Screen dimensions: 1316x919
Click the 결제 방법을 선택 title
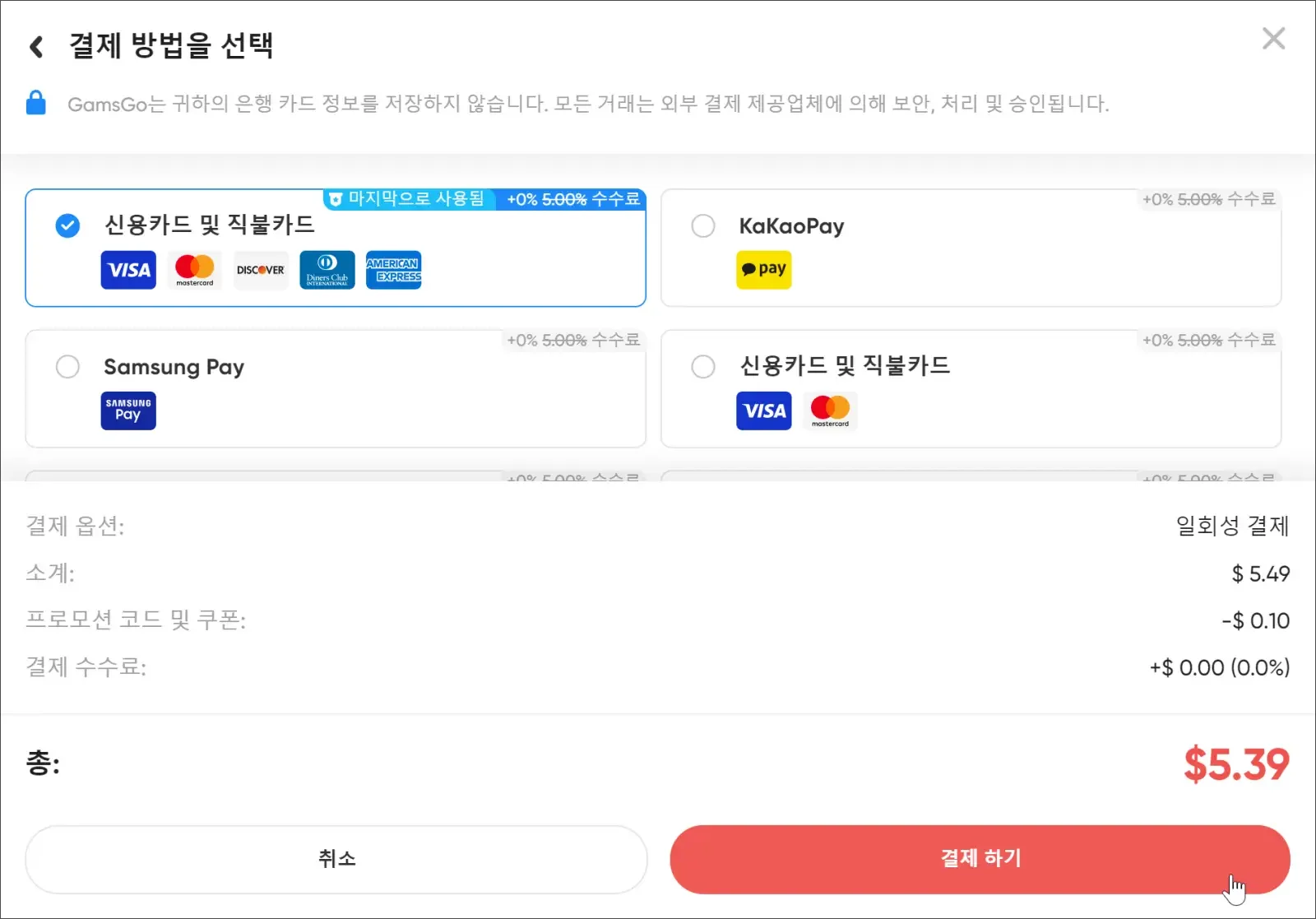pyautogui.click(x=171, y=45)
